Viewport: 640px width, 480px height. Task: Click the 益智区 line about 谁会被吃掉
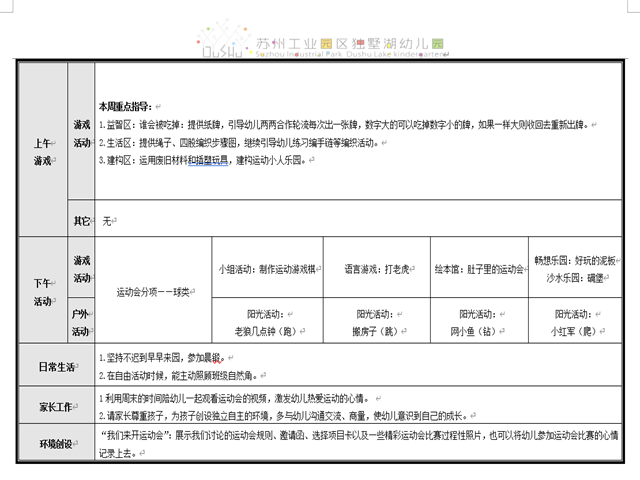coord(344,125)
